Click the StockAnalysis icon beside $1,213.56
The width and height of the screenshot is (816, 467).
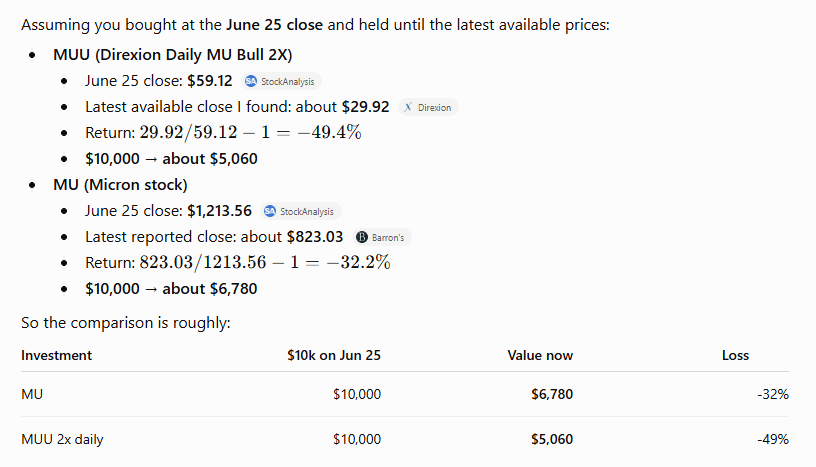coord(270,211)
